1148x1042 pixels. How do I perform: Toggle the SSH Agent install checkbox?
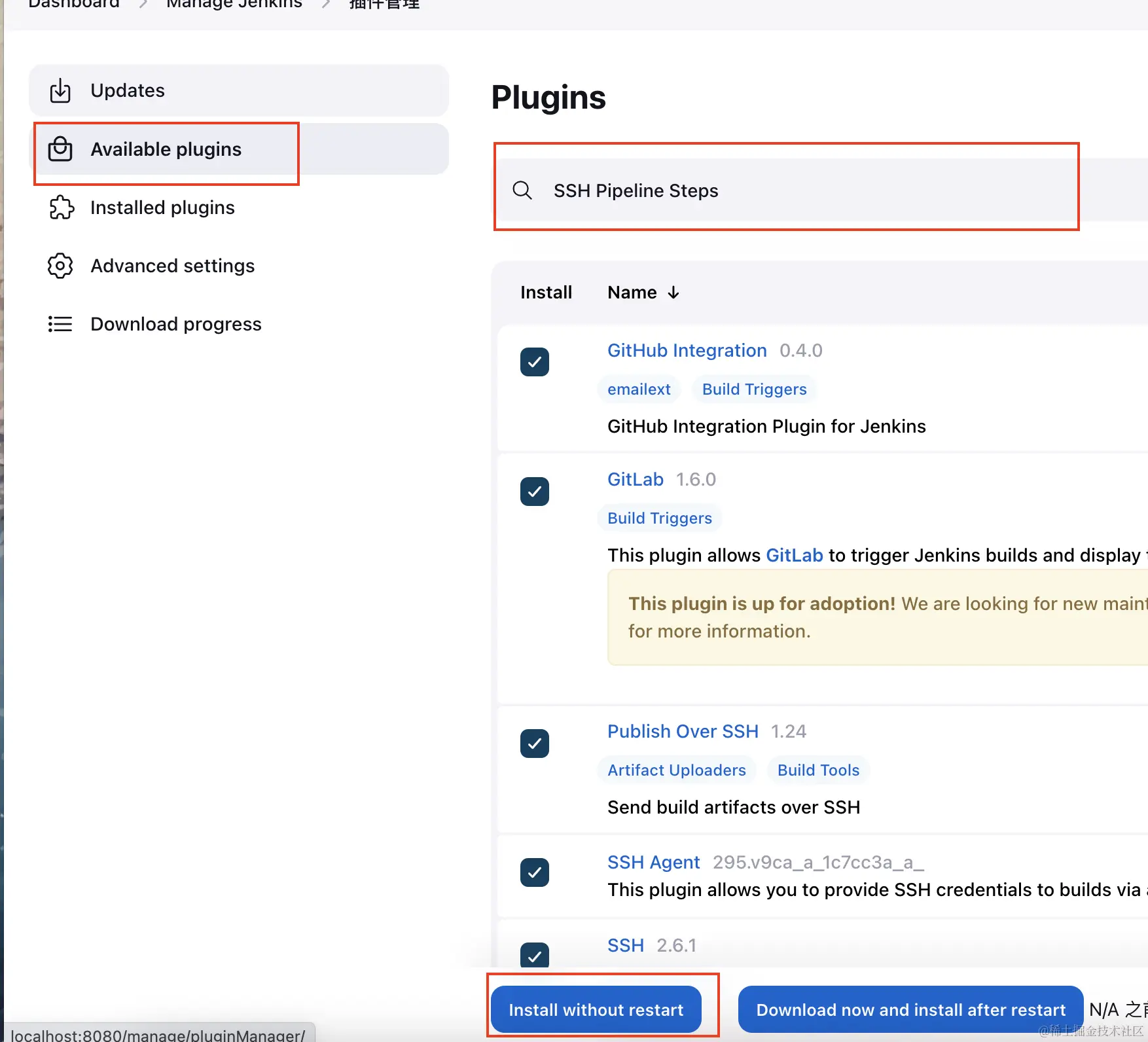click(534, 872)
